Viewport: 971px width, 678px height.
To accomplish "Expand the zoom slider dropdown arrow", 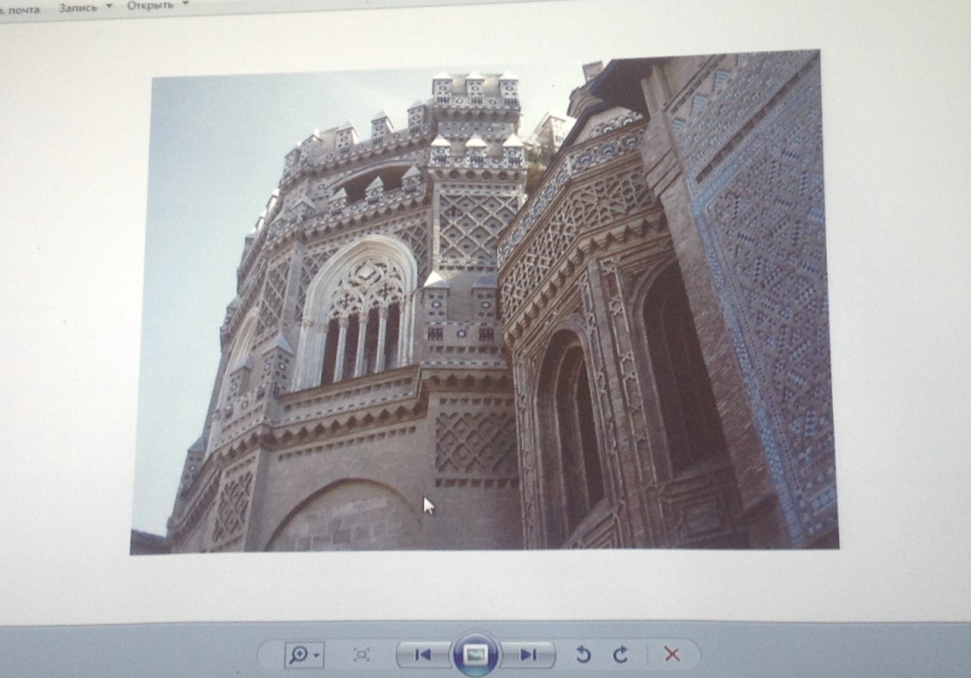I will click(316, 655).
